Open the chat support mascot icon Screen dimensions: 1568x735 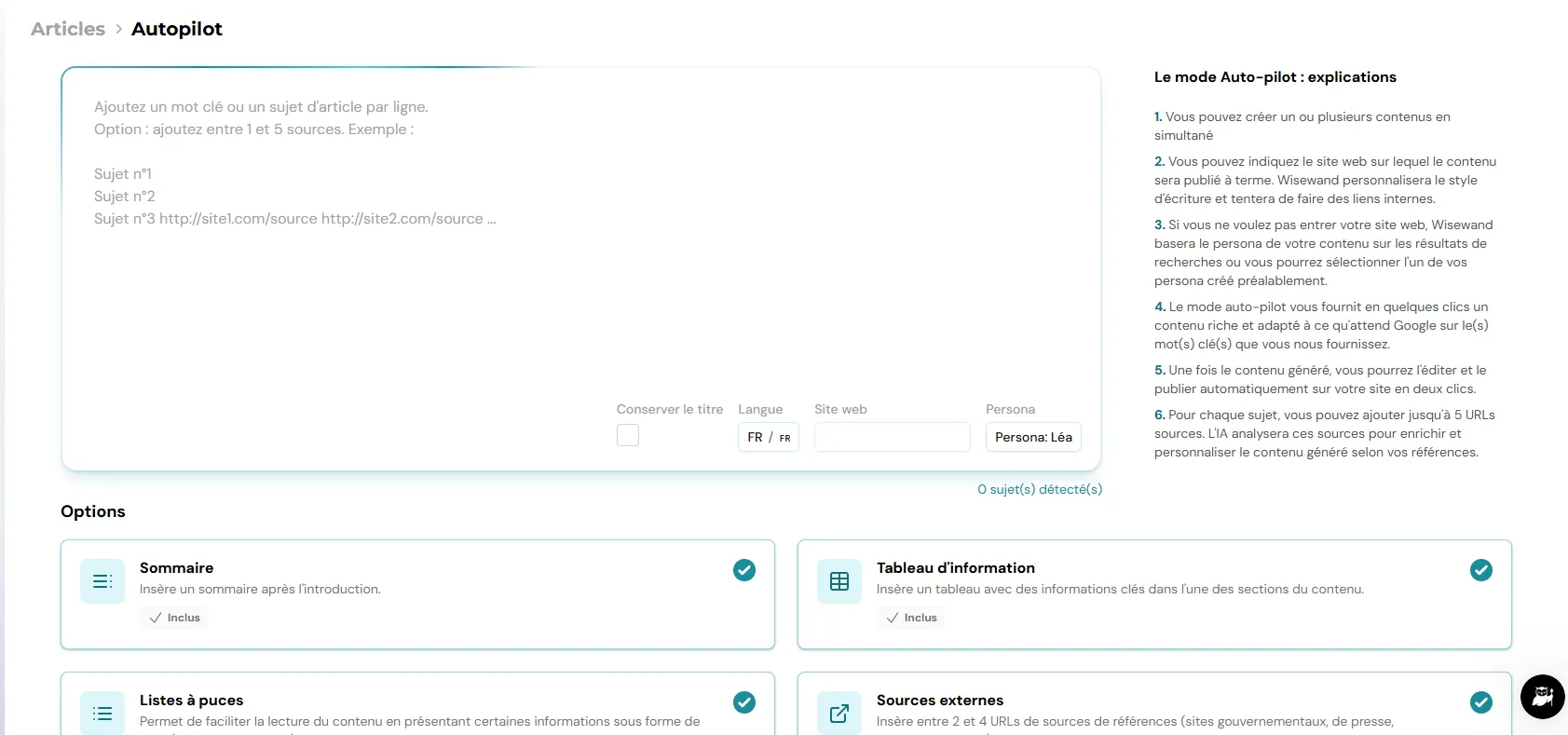click(x=1543, y=697)
